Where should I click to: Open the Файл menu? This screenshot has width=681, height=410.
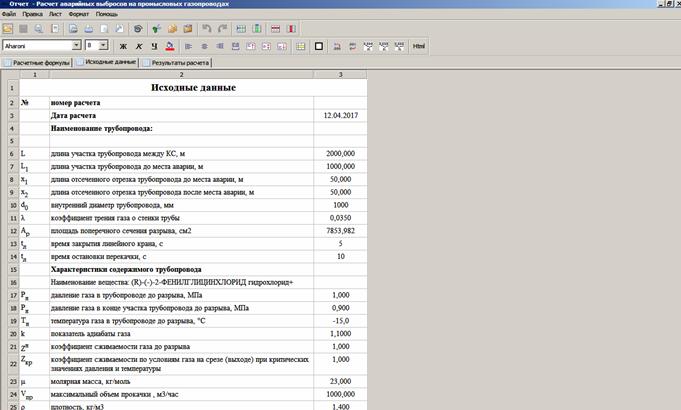pyautogui.click(x=9, y=16)
